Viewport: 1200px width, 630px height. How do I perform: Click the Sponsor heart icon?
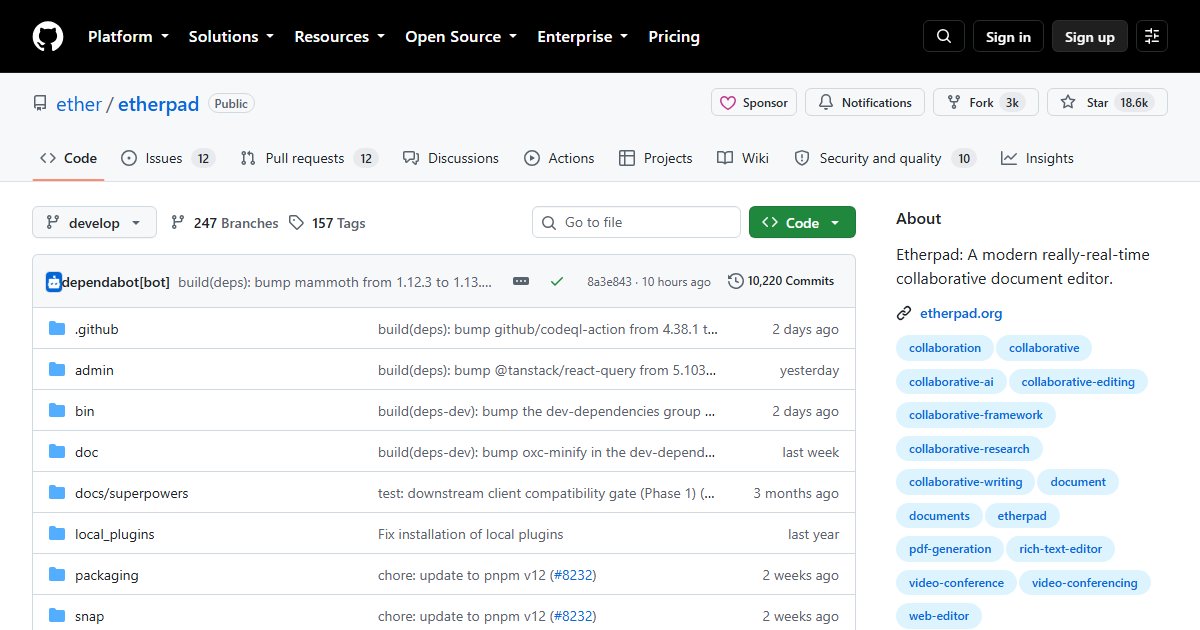[727, 103]
